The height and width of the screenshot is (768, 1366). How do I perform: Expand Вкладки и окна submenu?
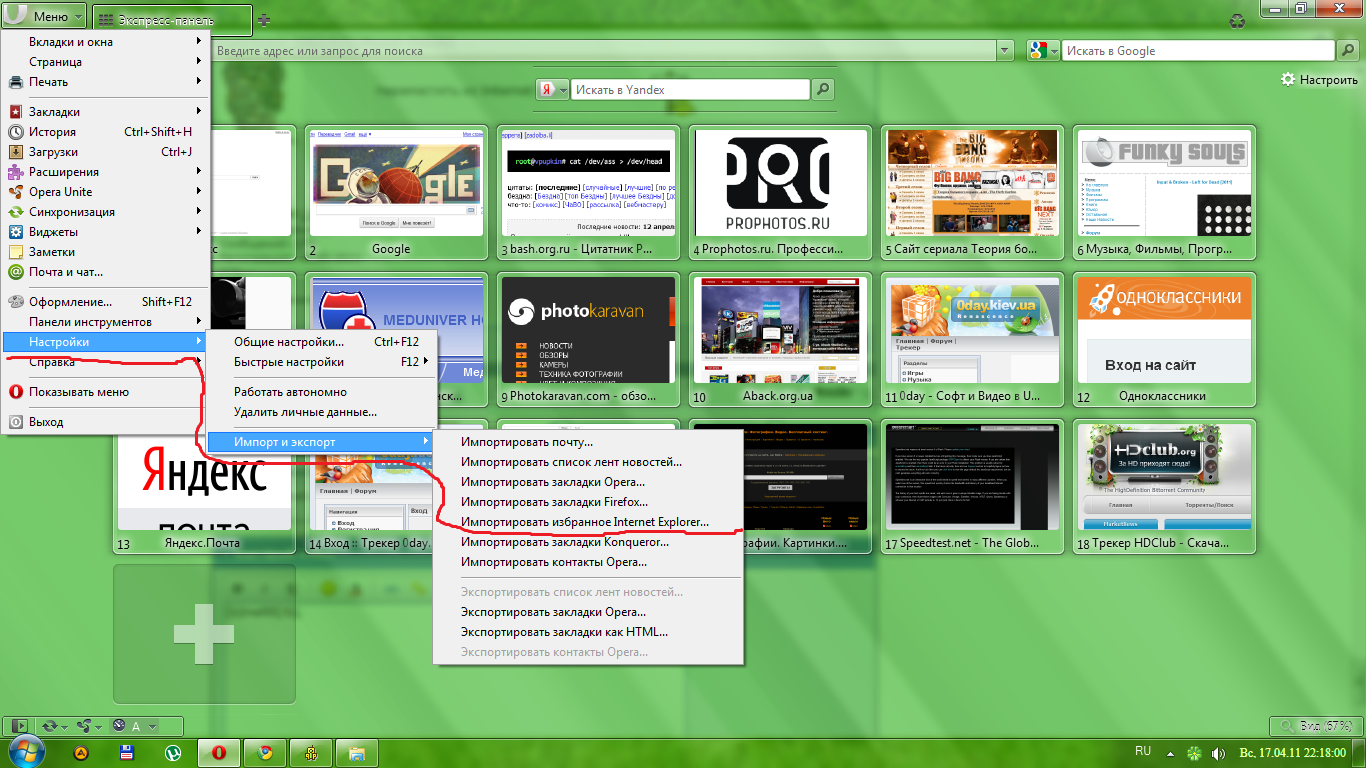105,42
